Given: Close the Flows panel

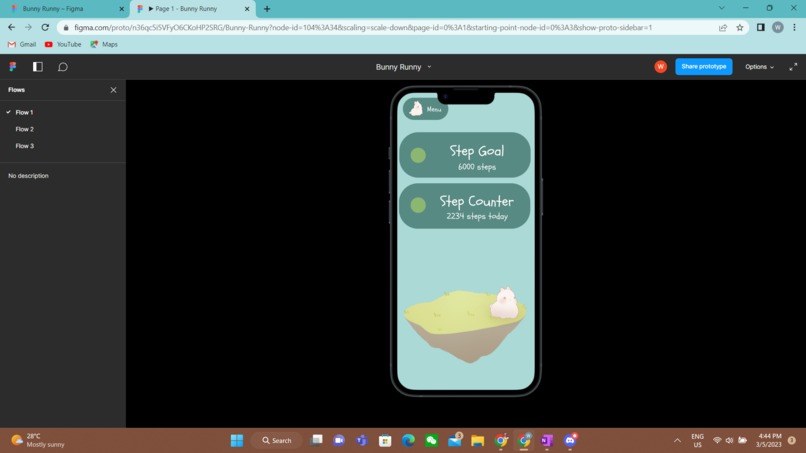Looking at the screenshot, I should click(x=114, y=90).
